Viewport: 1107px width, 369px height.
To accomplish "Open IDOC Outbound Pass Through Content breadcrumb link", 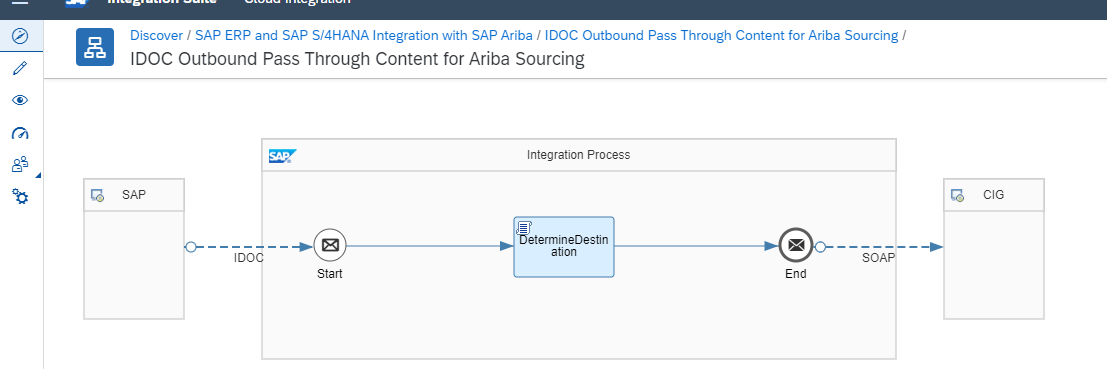I will pos(722,35).
